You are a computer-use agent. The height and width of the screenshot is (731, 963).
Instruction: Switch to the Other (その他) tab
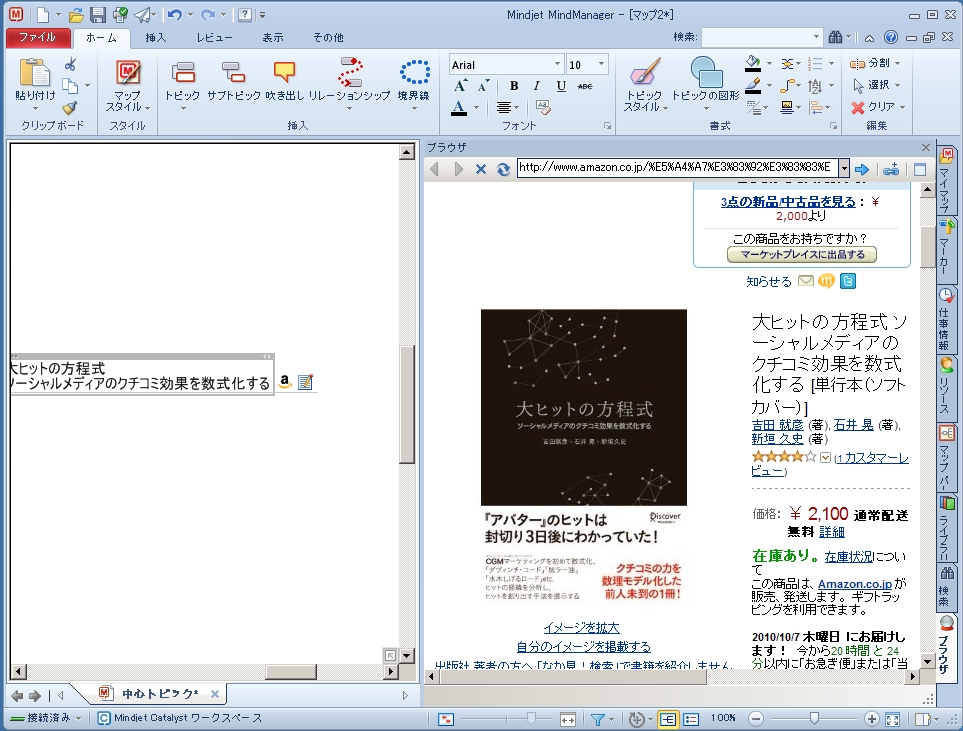[x=328, y=37]
